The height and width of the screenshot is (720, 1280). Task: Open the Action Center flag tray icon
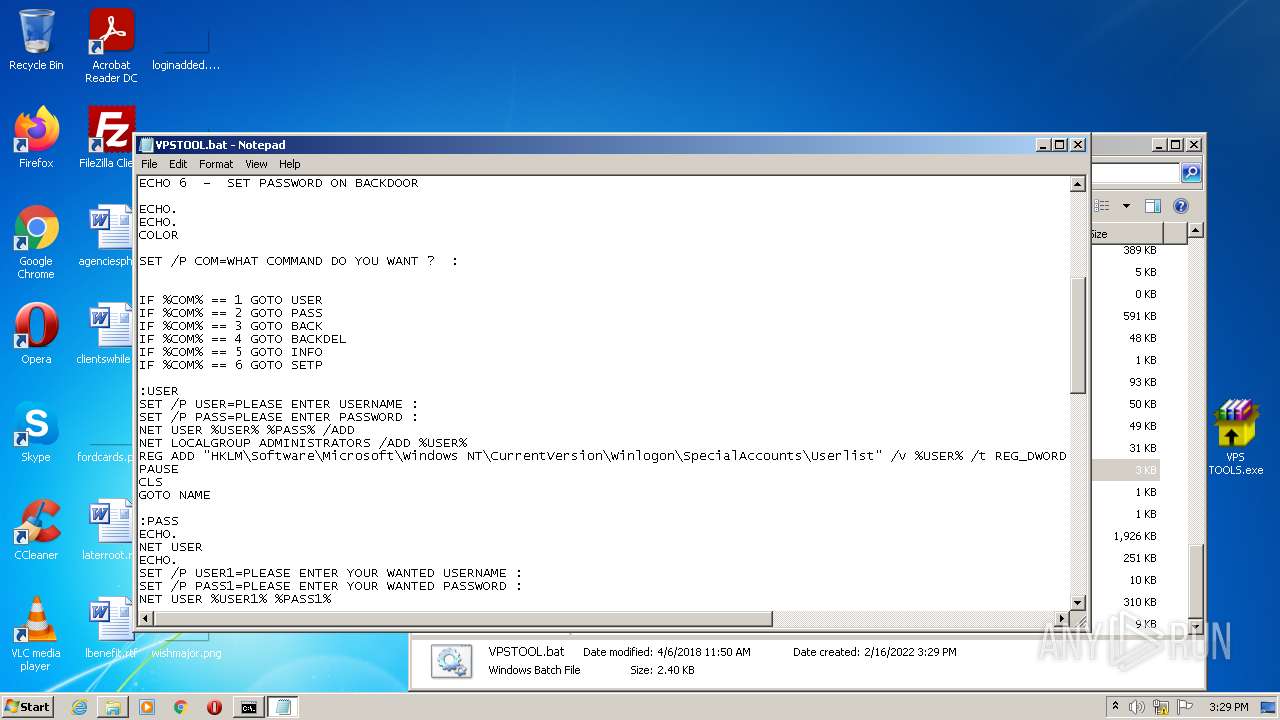(1185, 707)
